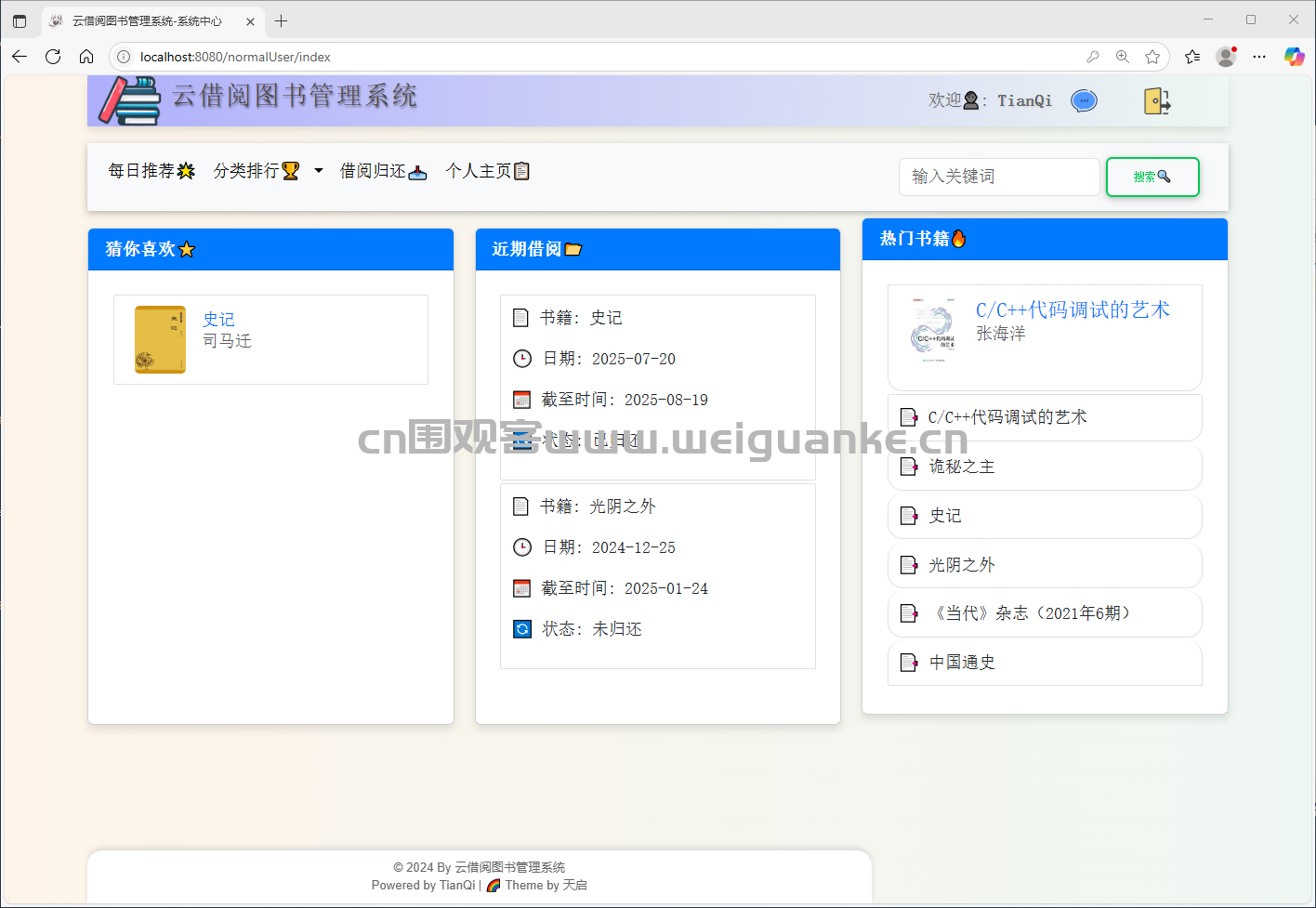This screenshot has height=908, width=1316.
Task: Click the zoom magnifier icon in address bar
Action: (1123, 57)
